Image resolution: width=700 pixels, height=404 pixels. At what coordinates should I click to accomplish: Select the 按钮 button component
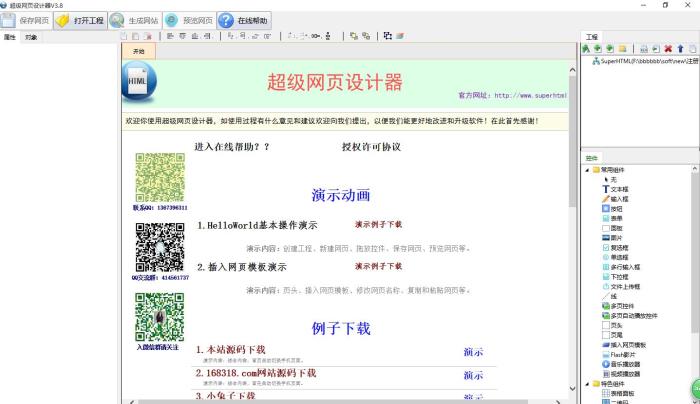pos(612,208)
